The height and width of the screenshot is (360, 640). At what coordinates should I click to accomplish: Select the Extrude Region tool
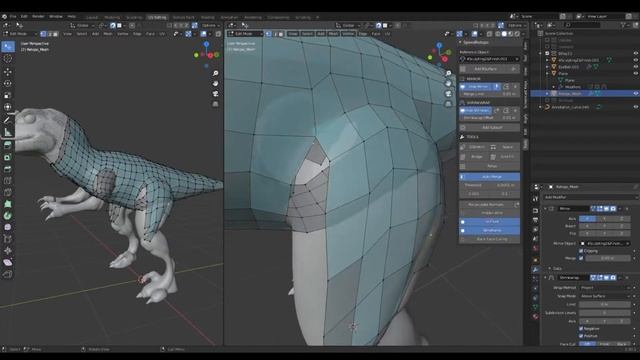tap(8, 145)
